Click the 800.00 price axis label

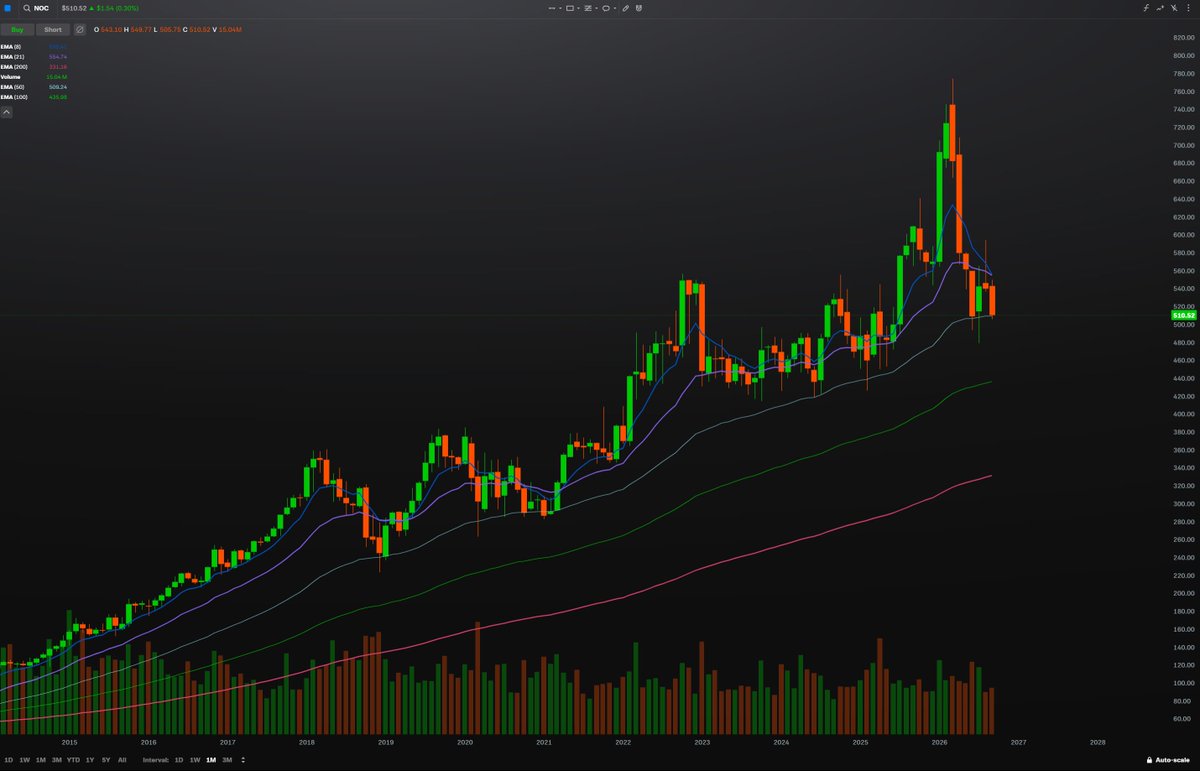pos(1182,55)
